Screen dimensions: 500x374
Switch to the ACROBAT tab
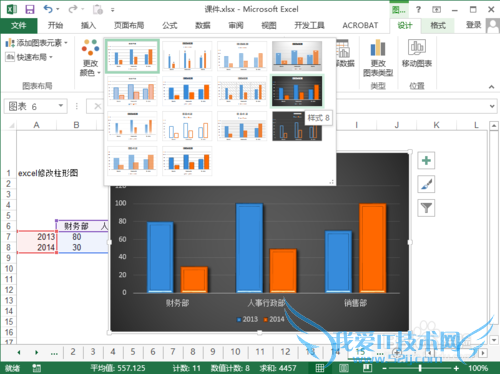(360, 25)
